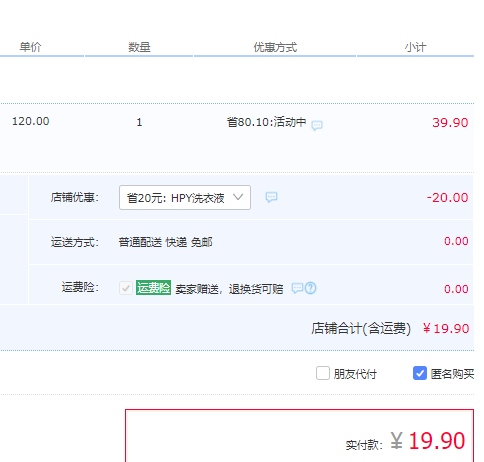The width and height of the screenshot is (484, 462).
Task: Click the 数量 column header
Action: point(139,47)
